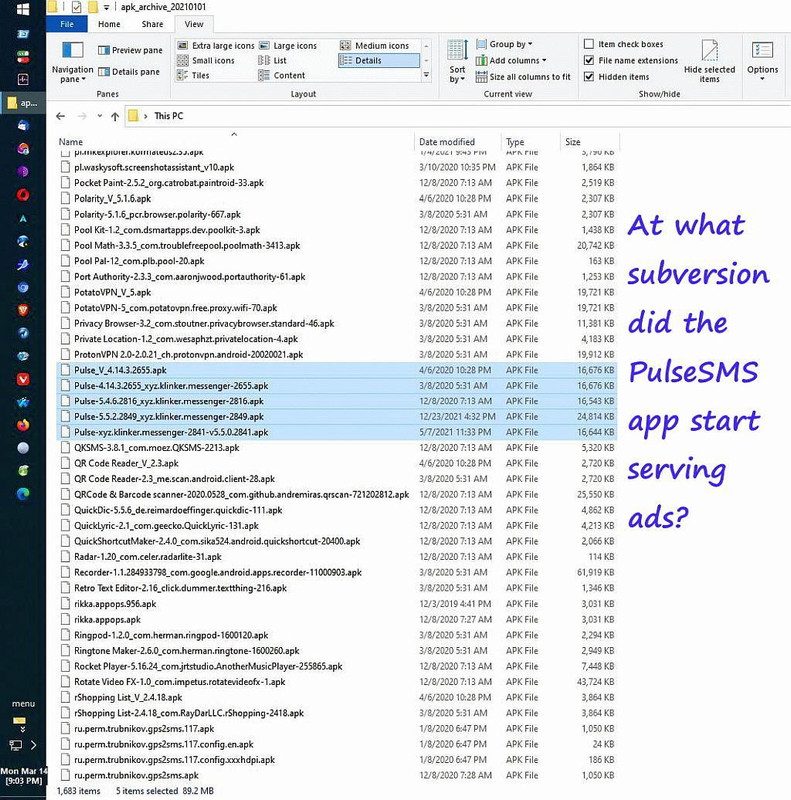Open the Group by dropdown
This screenshot has height=800, width=791.
504,44
